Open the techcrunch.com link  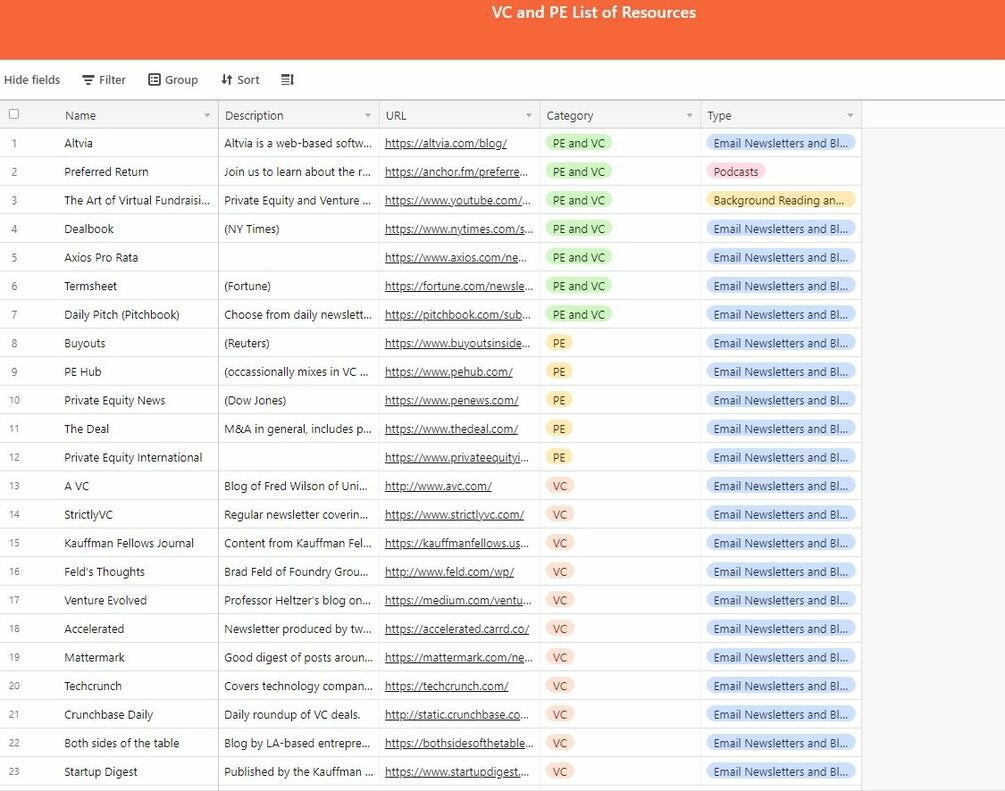point(447,686)
